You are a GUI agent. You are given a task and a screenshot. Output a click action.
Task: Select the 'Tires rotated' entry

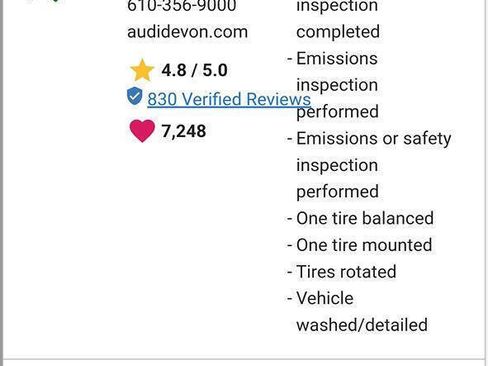point(342,272)
